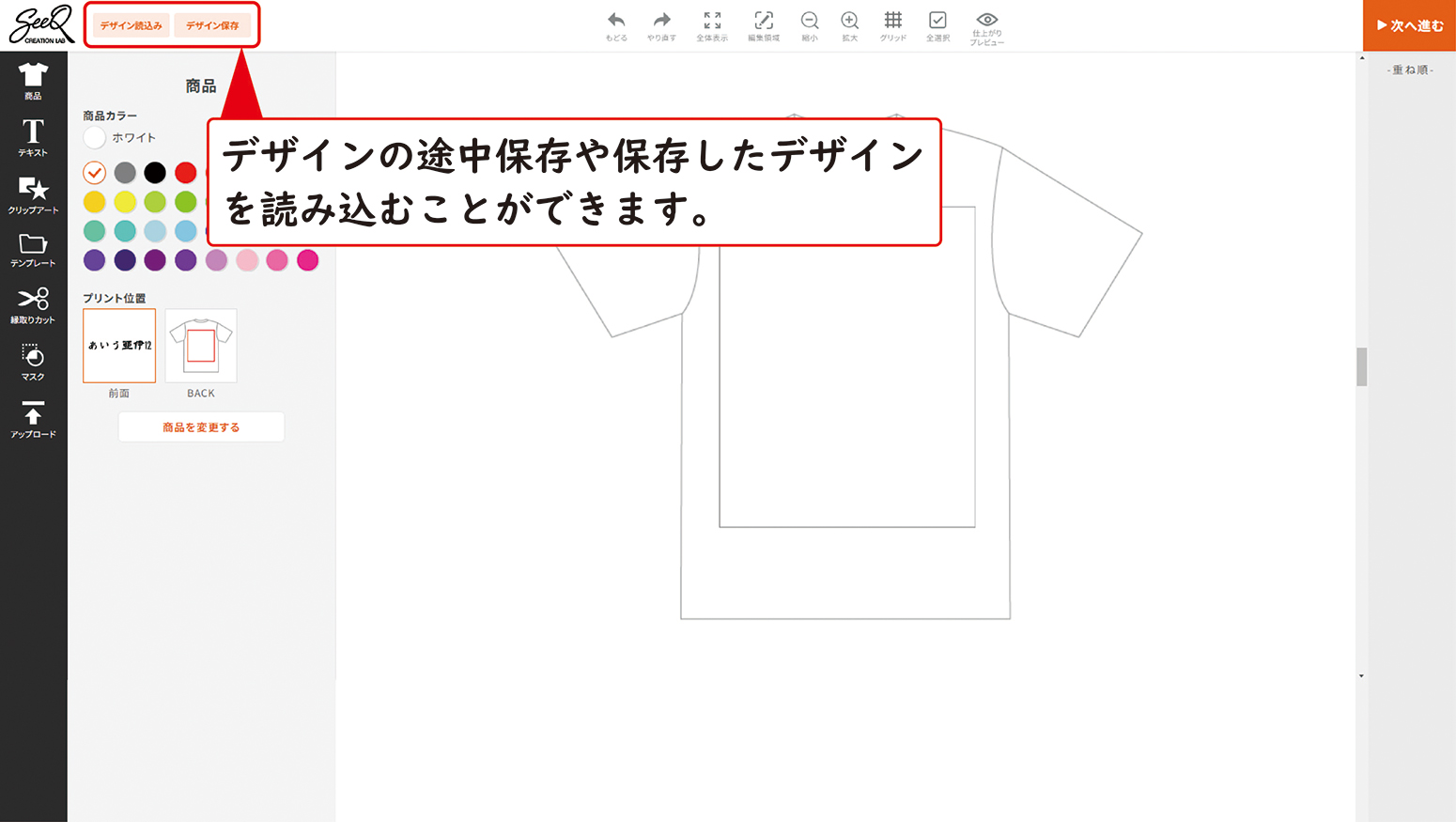Zoom out with the 縮小 magnifier
Screen dimensions: 1456x822
[809, 25]
